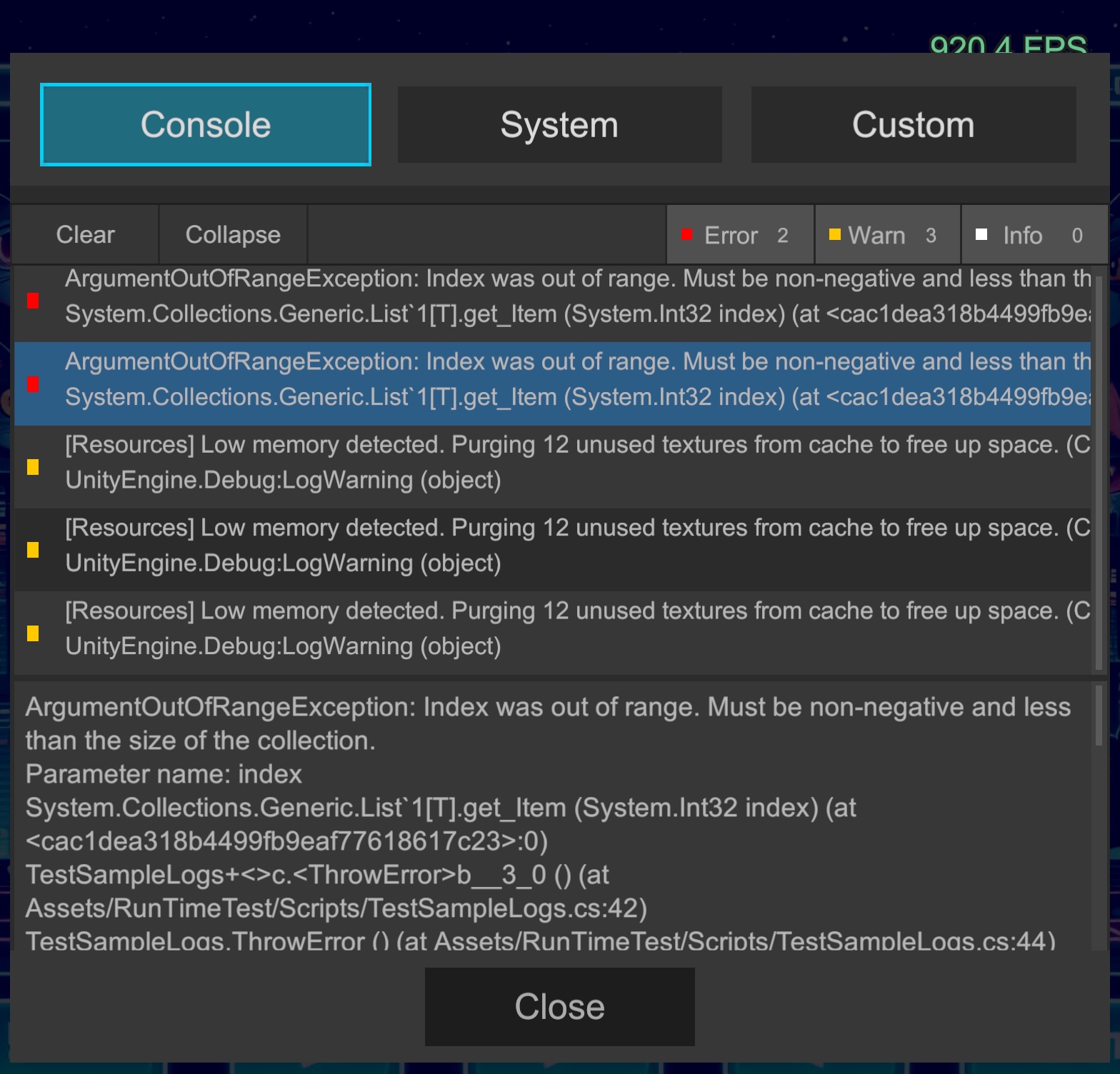Toggle the Info log filter

coord(1034,235)
